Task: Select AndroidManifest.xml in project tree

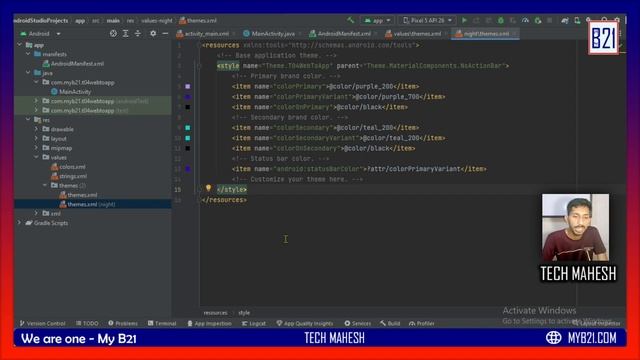Action: click(x=73, y=64)
